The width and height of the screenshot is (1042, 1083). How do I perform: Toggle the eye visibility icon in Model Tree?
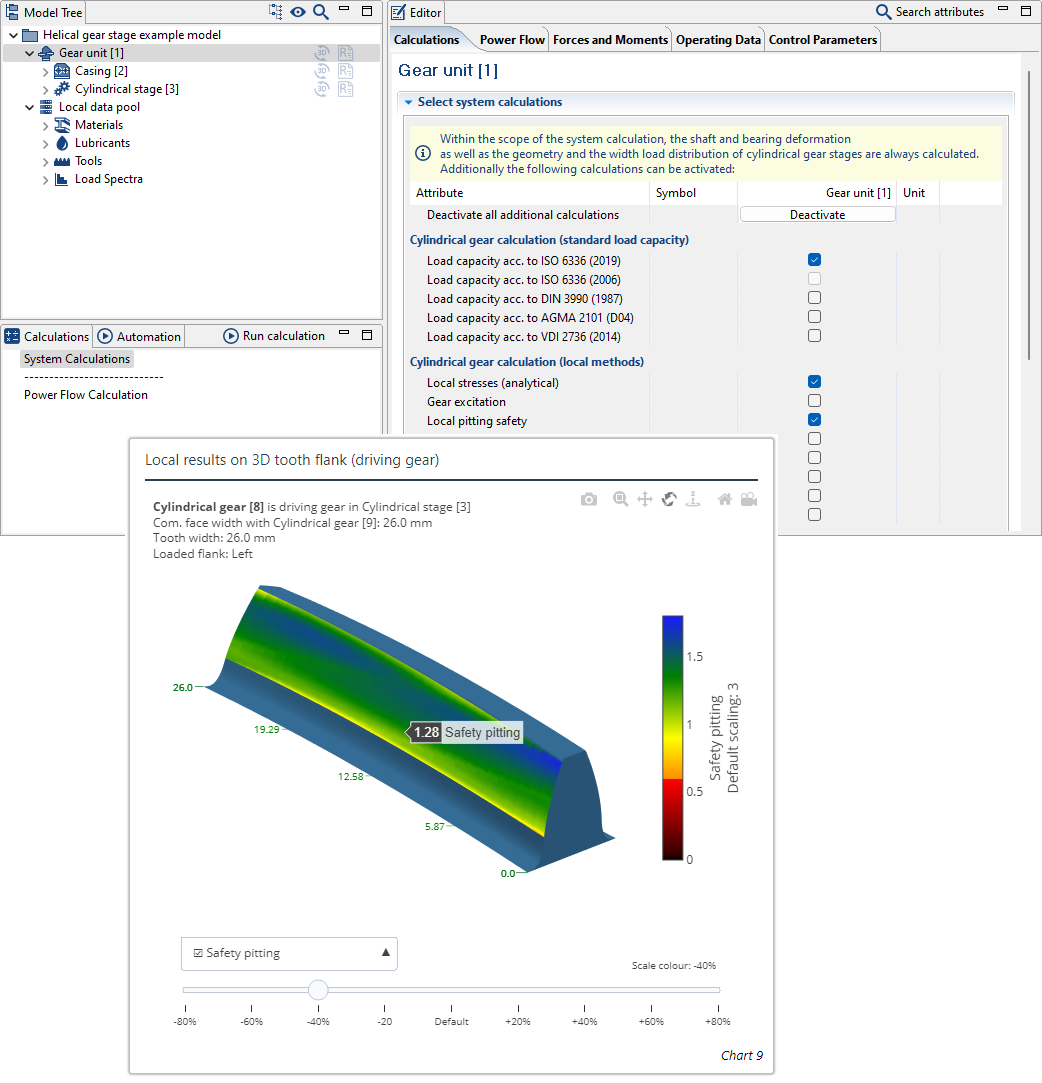(298, 12)
